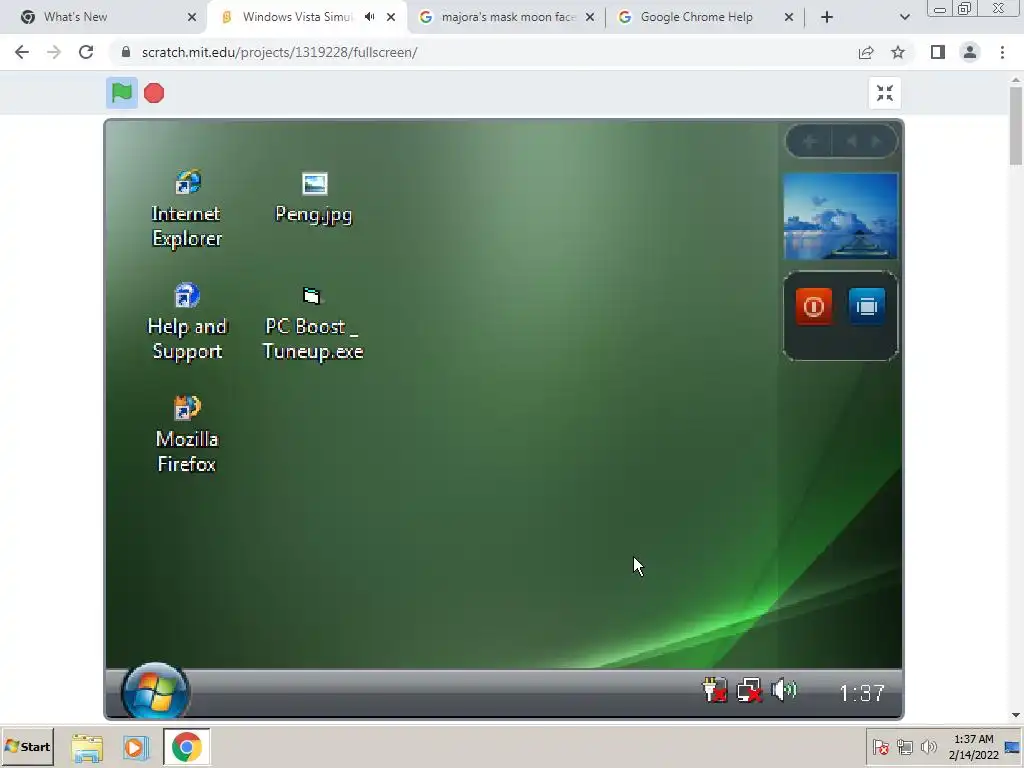This screenshot has height=768, width=1024.
Task: Click the page vertical scrollbar
Action: tap(1016, 127)
